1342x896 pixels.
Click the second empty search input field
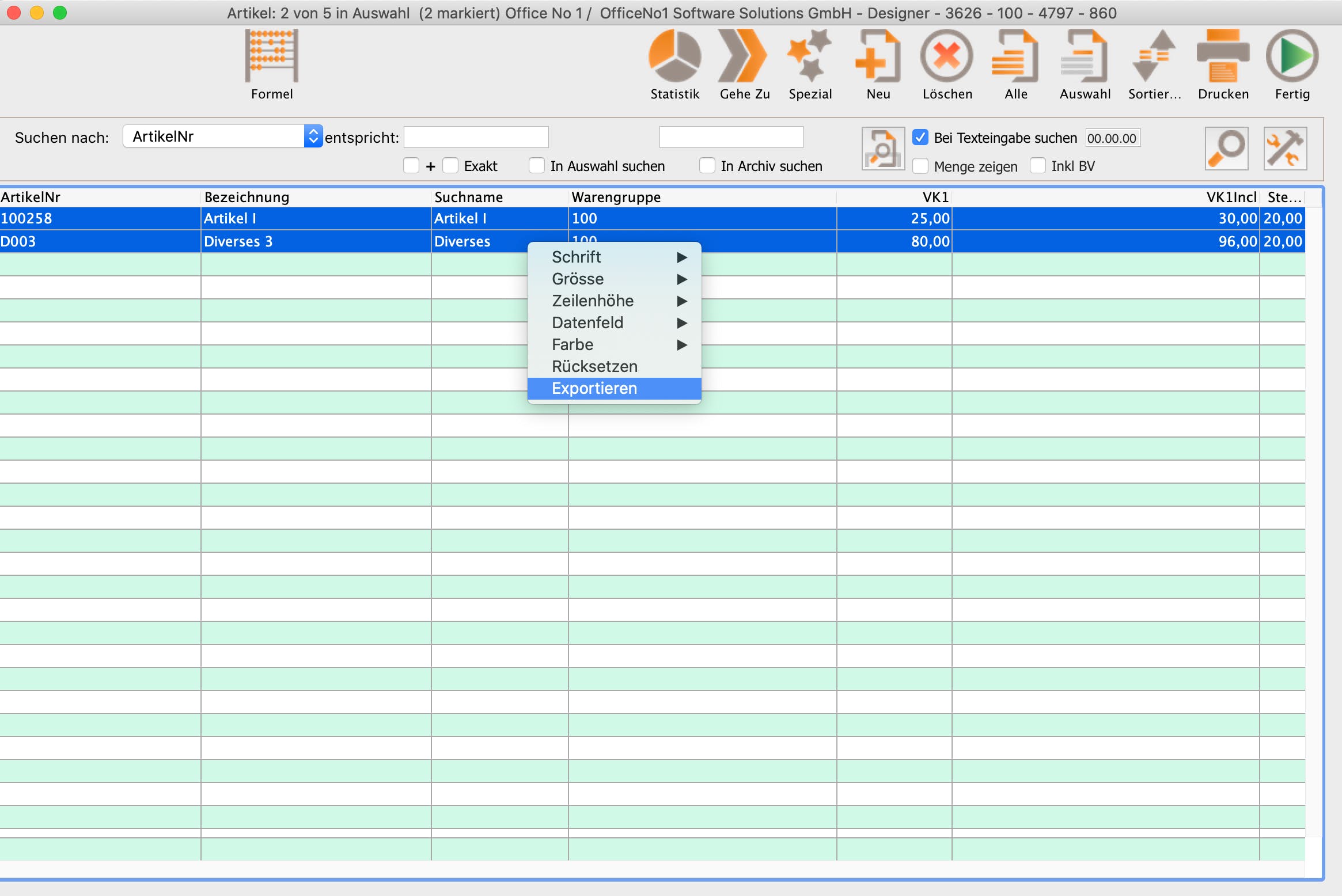click(x=731, y=137)
